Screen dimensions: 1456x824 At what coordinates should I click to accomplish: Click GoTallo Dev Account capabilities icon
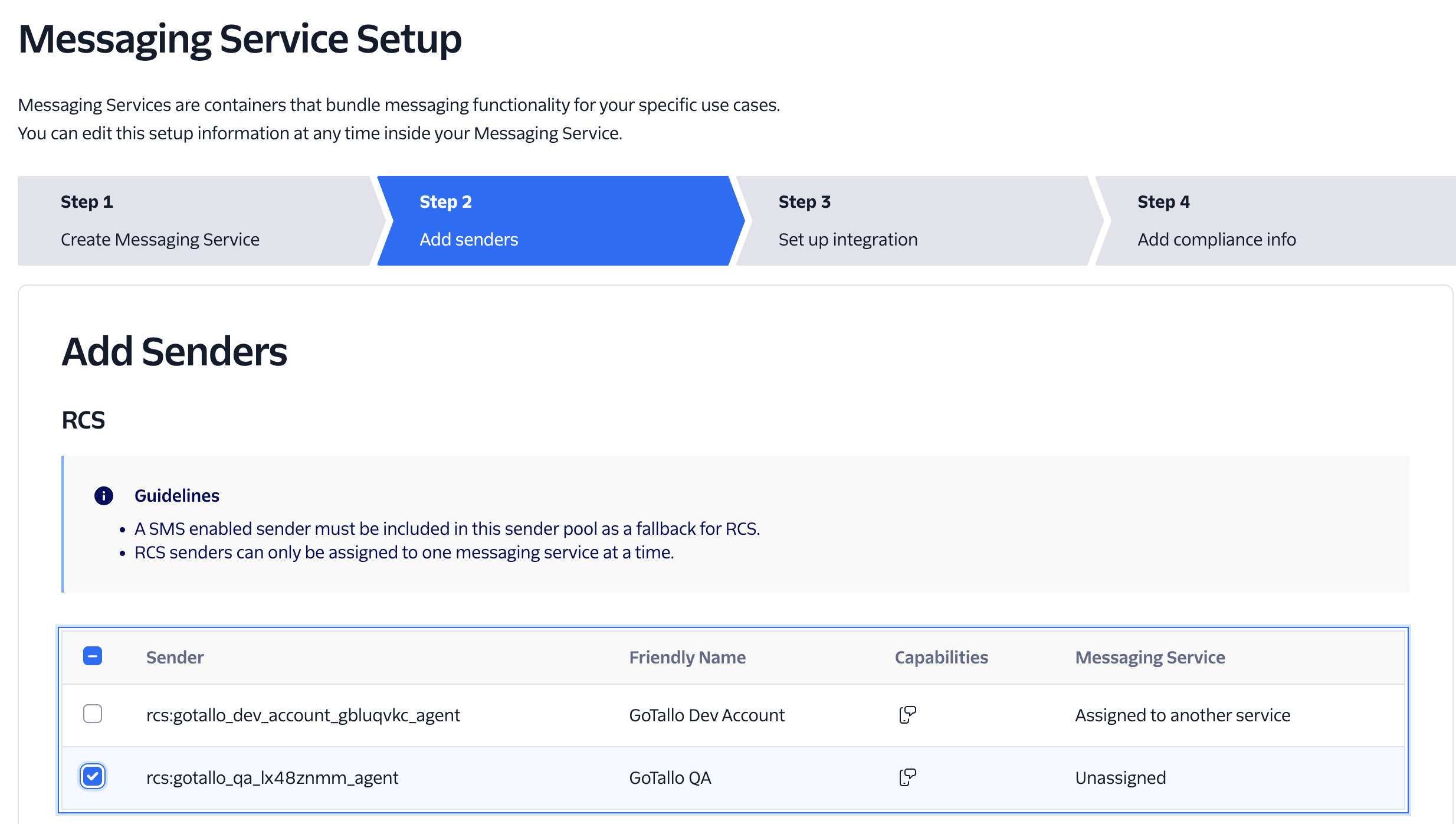pyautogui.click(x=907, y=715)
